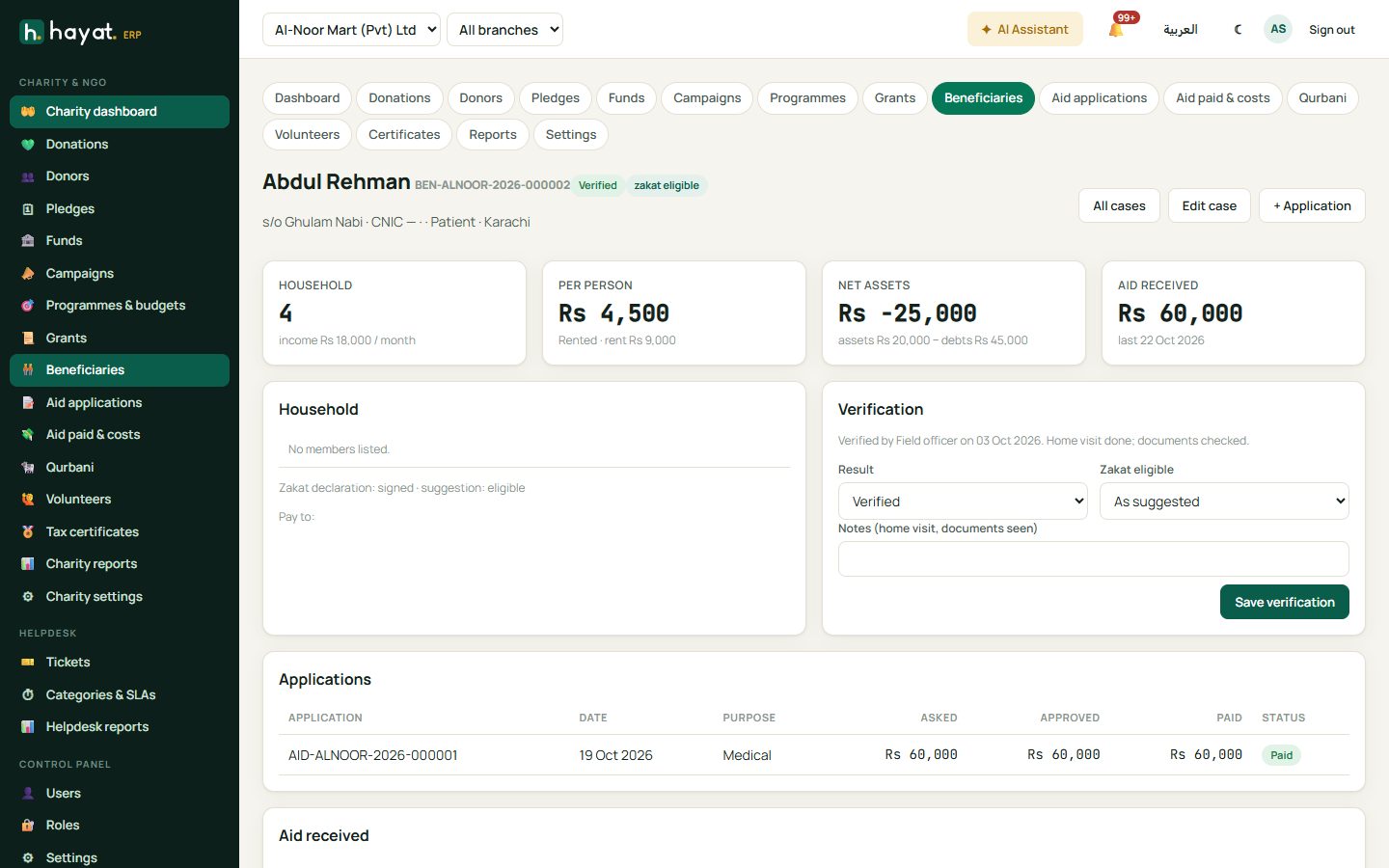Click the Campaigns megaphone icon in sidebar
The width and height of the screenshot is (1389, 868).
28,274
